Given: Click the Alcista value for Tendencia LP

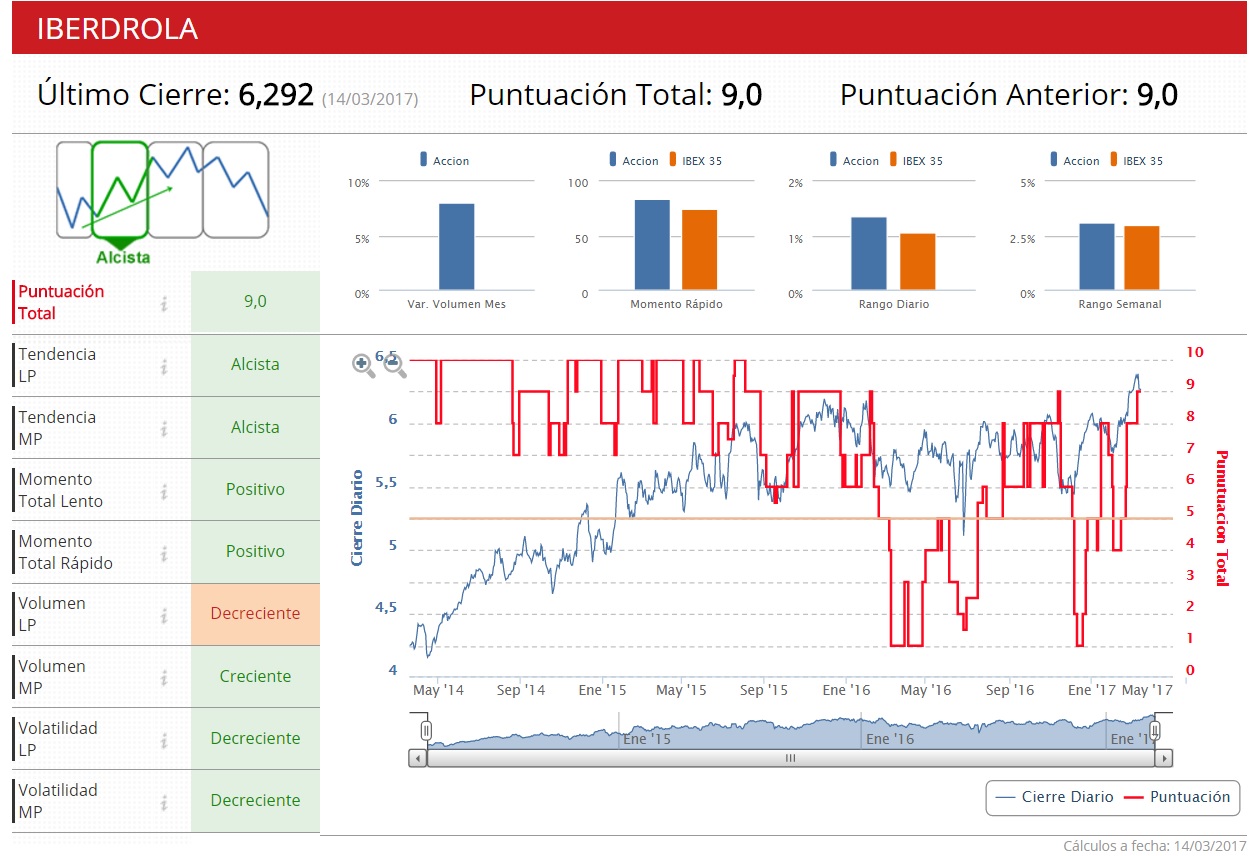Looking at the screenshot, I should [x=255, y=365].
